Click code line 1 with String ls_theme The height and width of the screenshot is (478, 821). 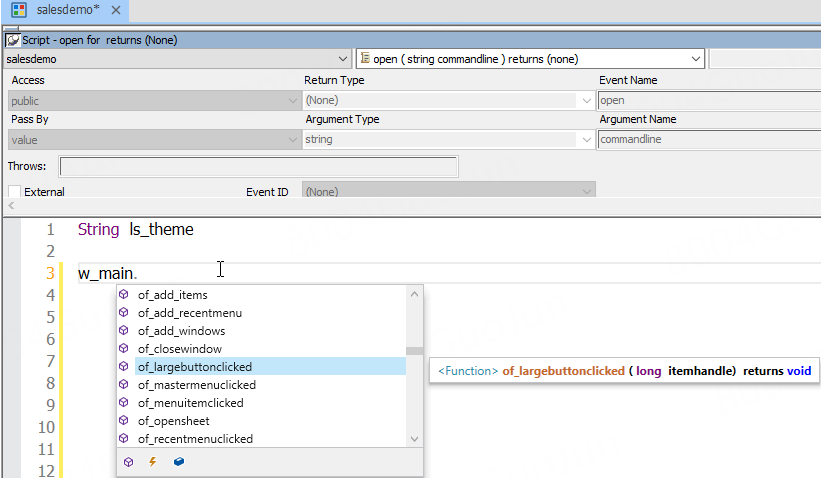pyautogui.click(x=135, y=230)
